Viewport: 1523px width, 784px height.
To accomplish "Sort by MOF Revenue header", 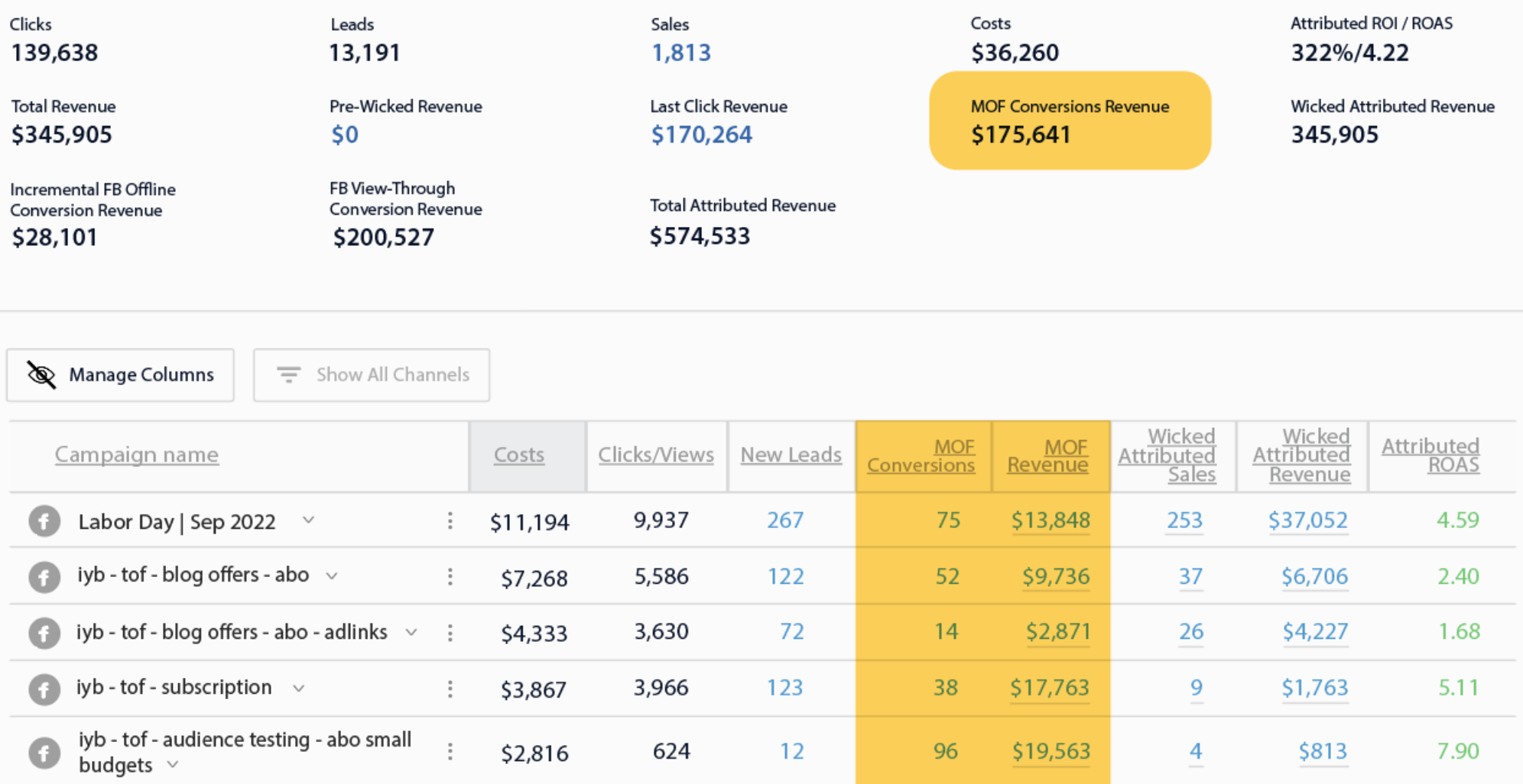I will click(1047, 456).
